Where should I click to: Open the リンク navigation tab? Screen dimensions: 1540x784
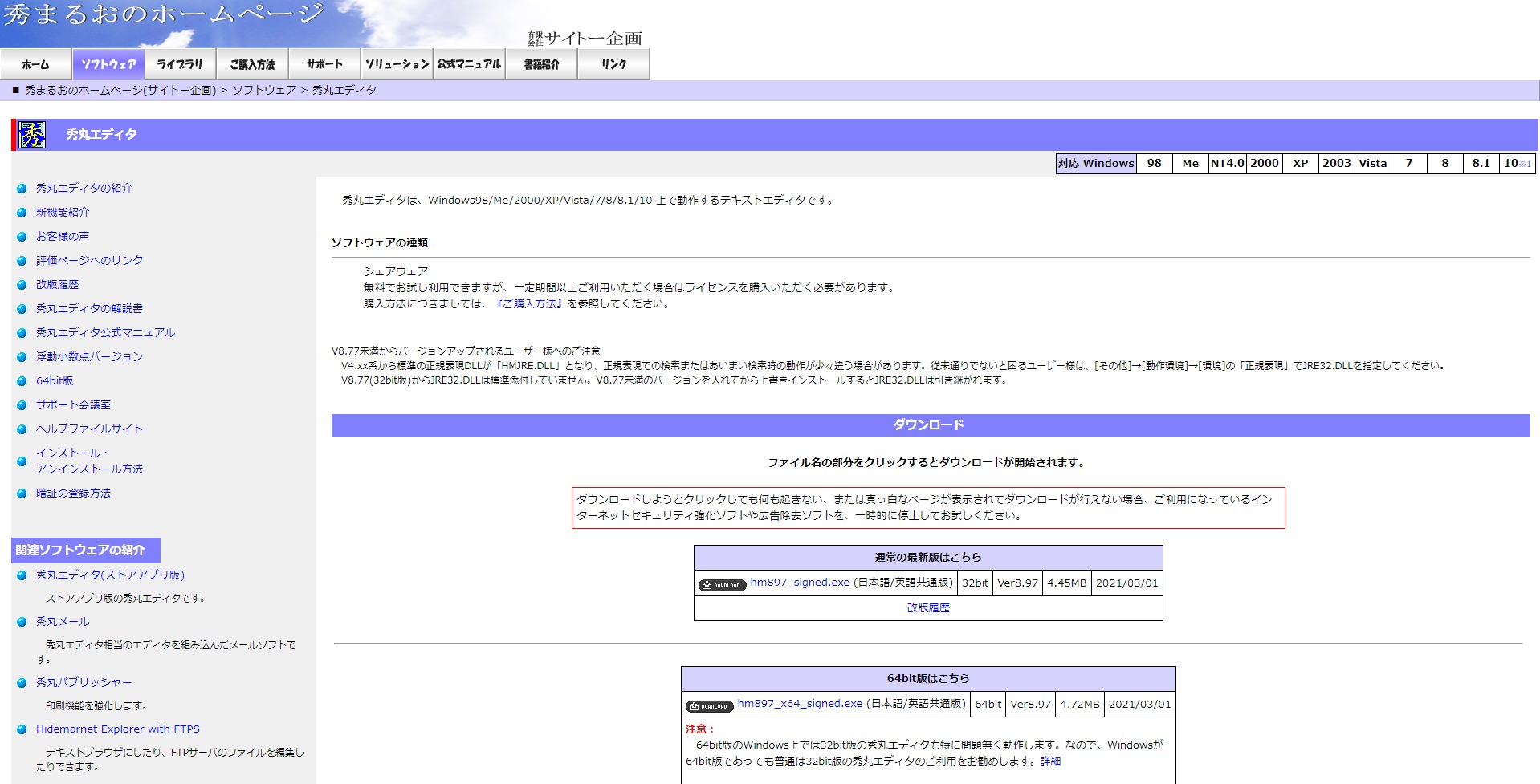tap(613, 64)
